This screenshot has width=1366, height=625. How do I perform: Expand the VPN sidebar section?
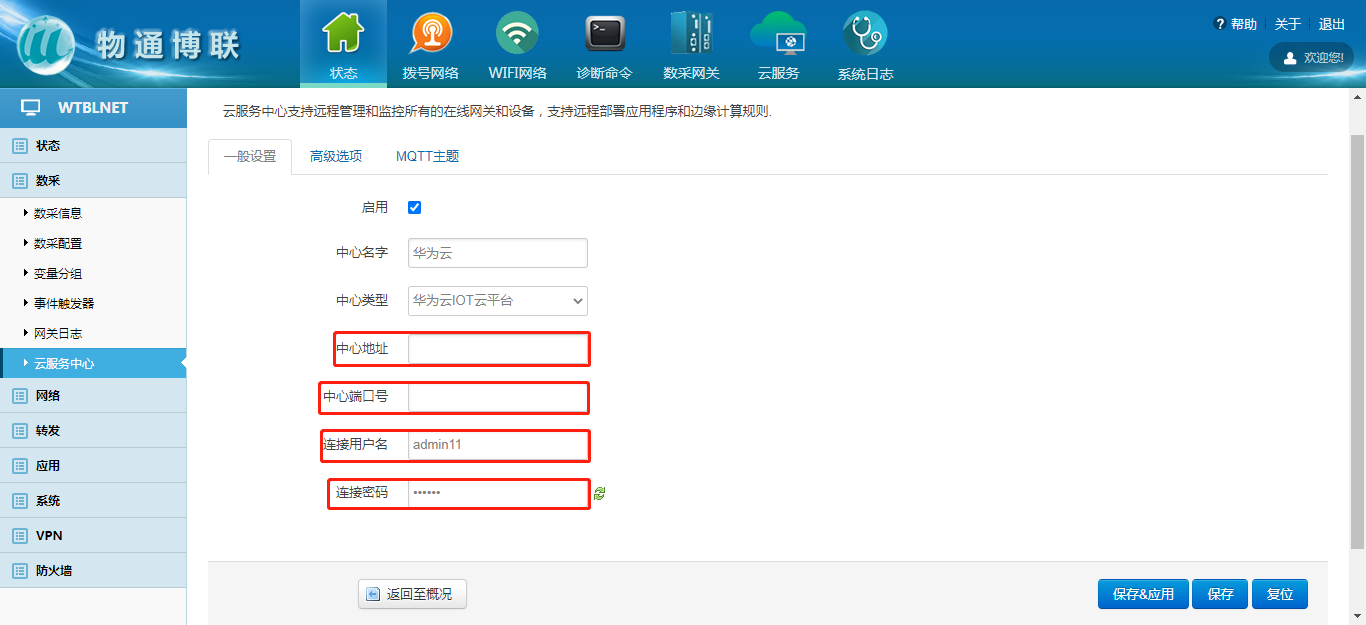[x=49, y=536]
